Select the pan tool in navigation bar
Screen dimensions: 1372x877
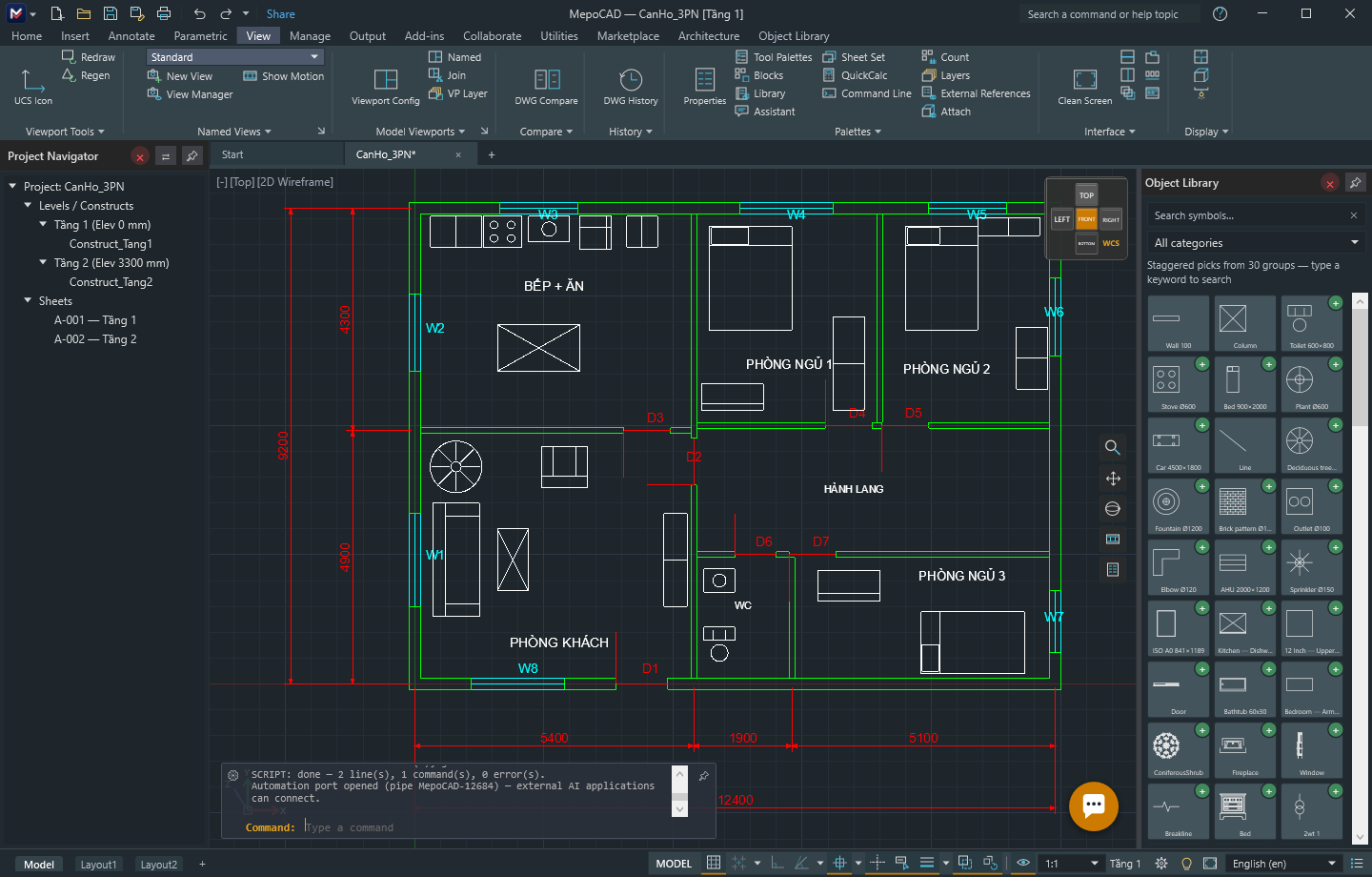click(1112, 478)
